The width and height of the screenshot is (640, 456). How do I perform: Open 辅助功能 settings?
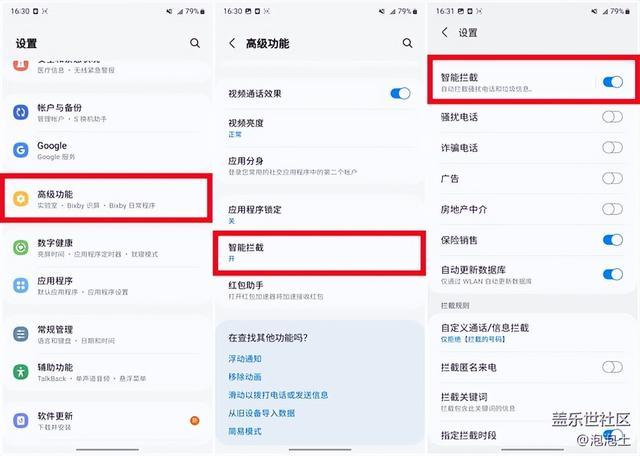click(107, 372)
